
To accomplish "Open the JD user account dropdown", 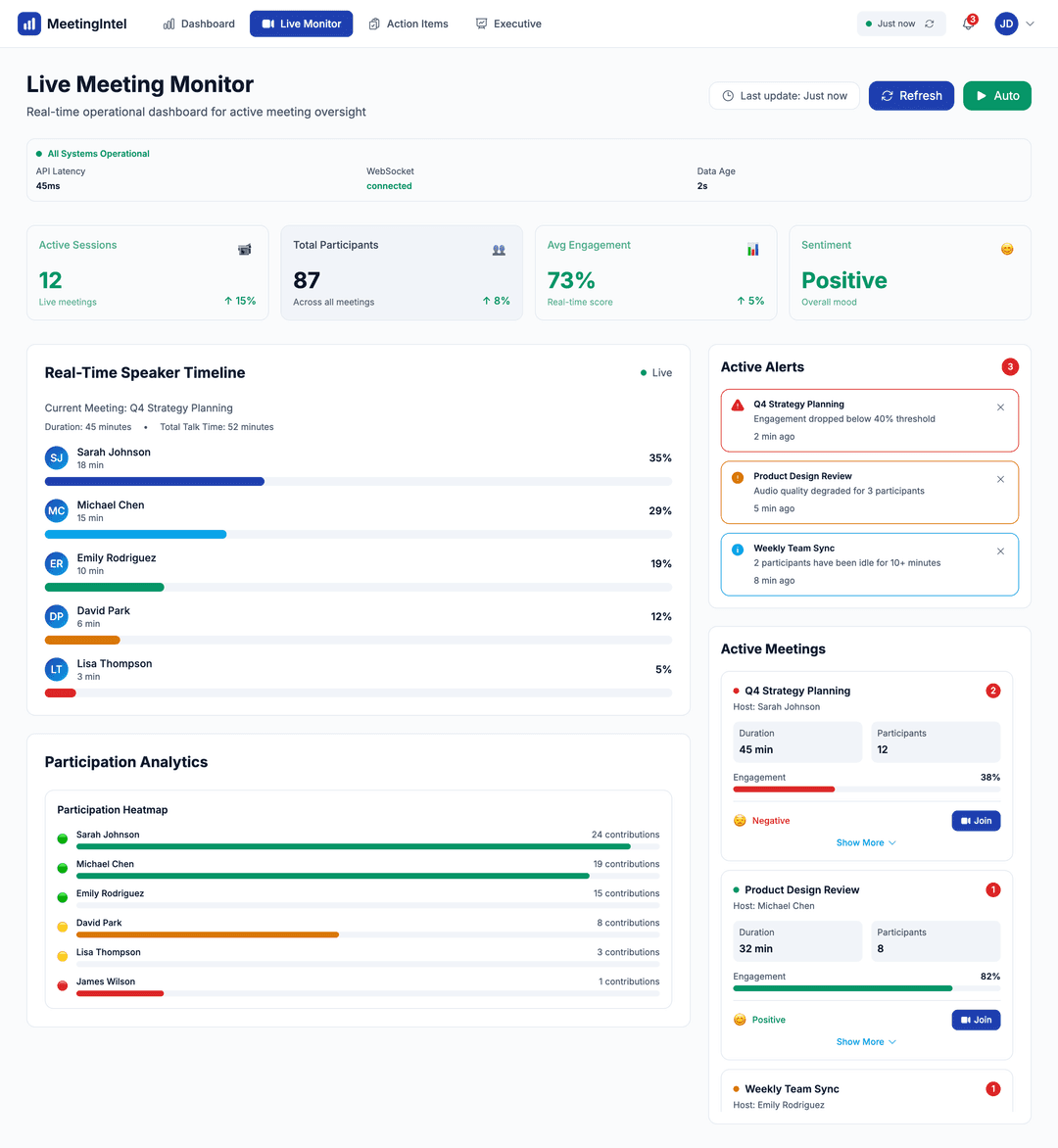I will point(1015,24).
